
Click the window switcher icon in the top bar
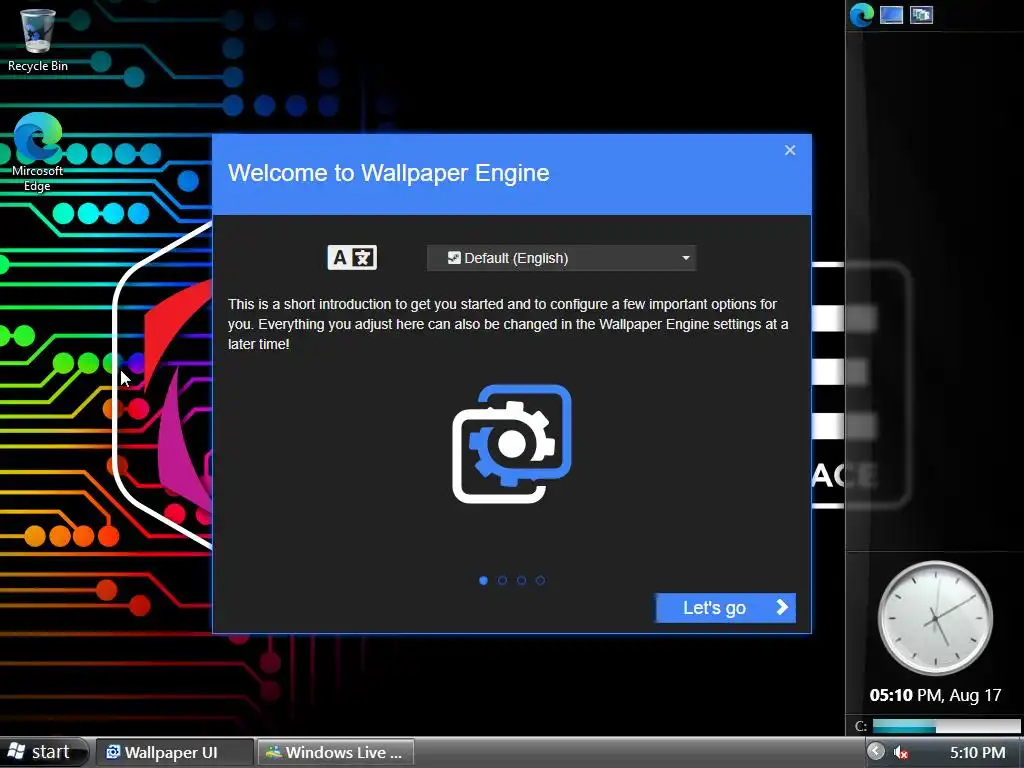921,14
